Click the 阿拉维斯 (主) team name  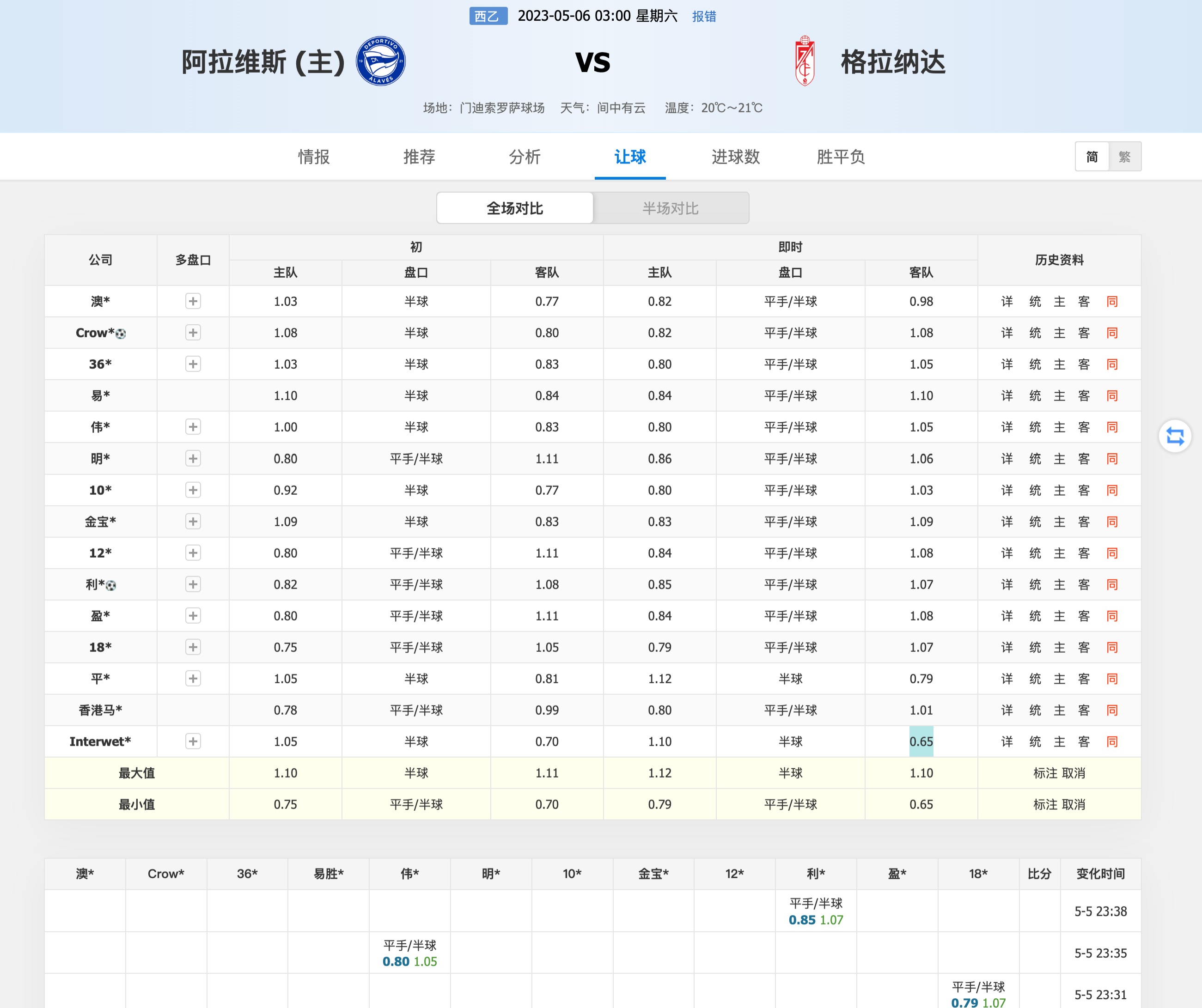263,62
